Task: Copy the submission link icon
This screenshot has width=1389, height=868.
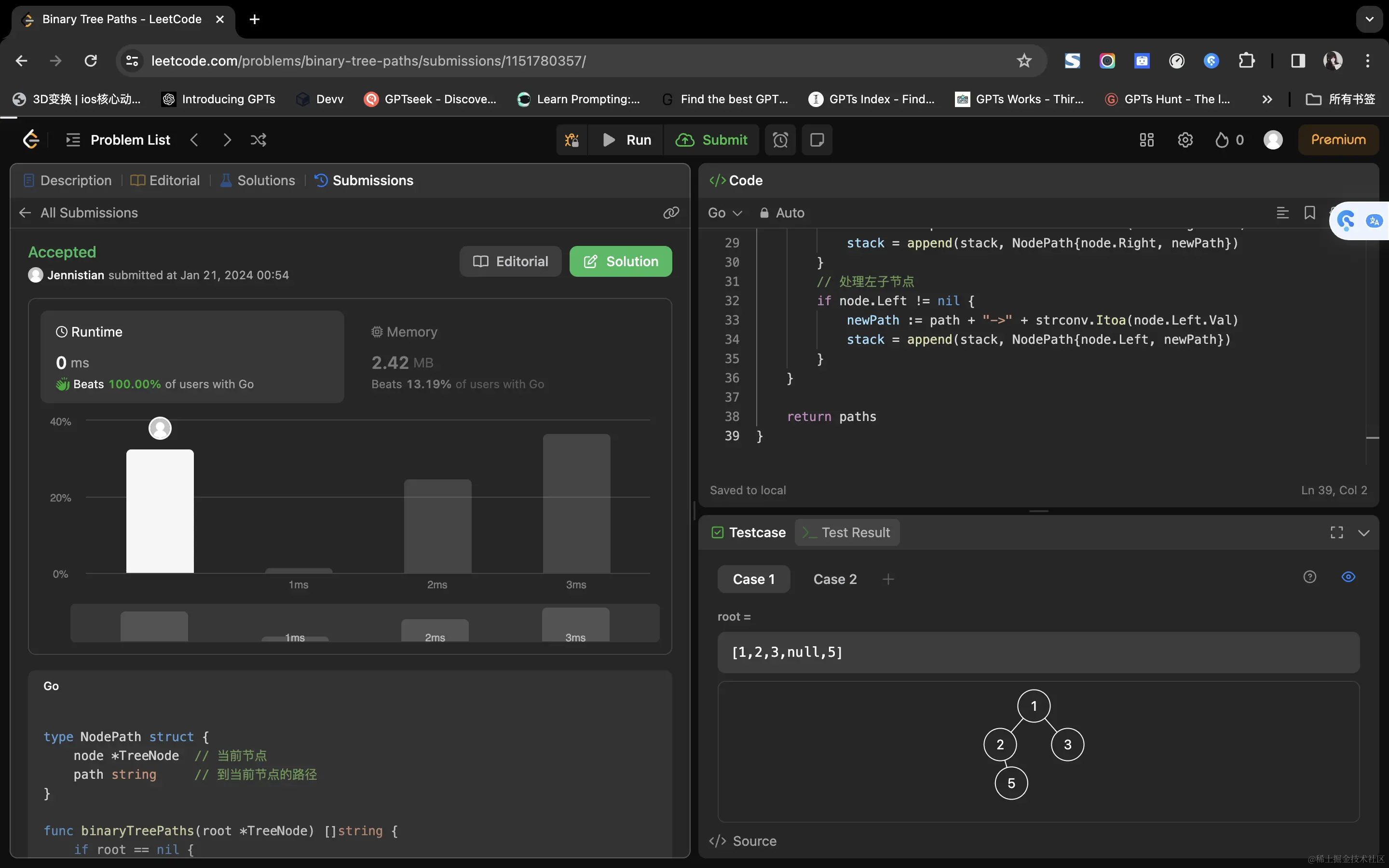Action: tap(671, 213)
